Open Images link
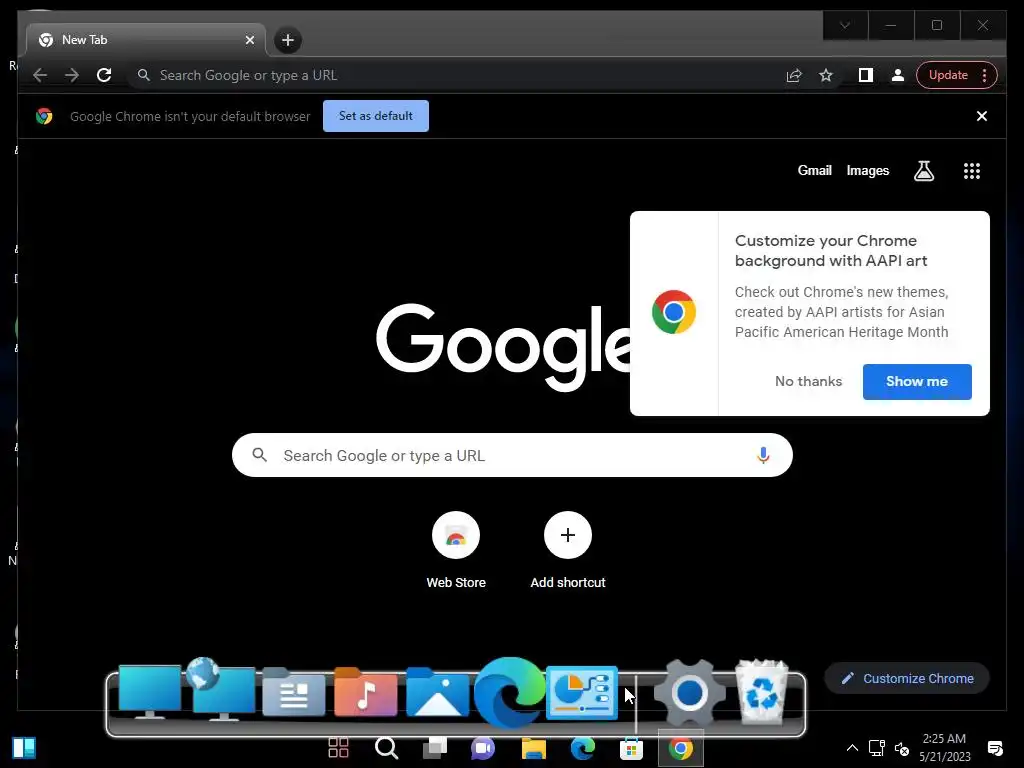 (868, 170)
